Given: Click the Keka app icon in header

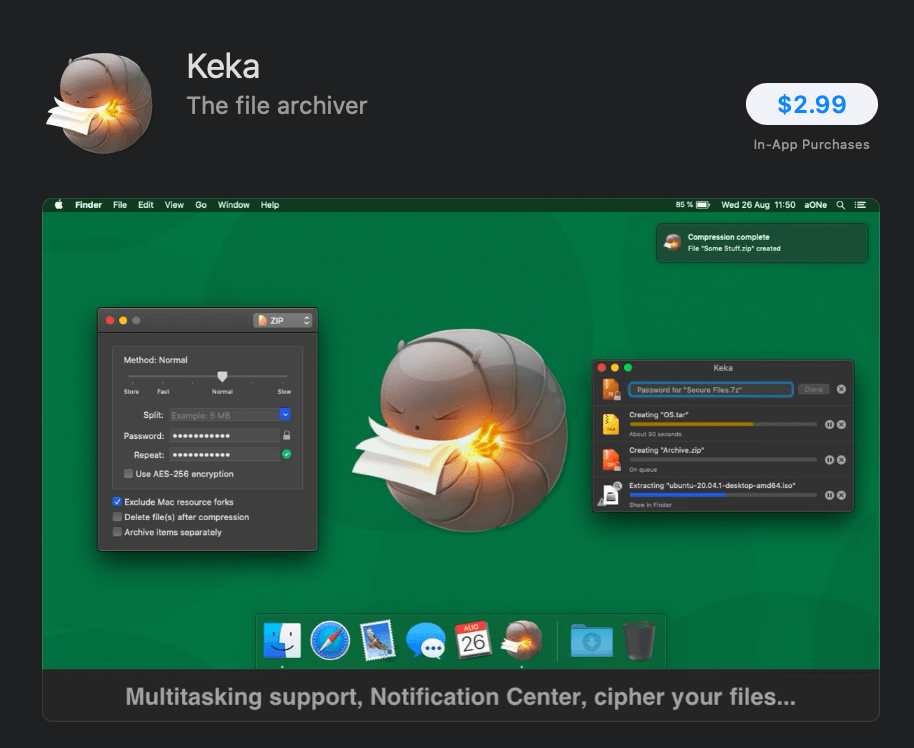Looking at the screenshot, I should [100, 103].
